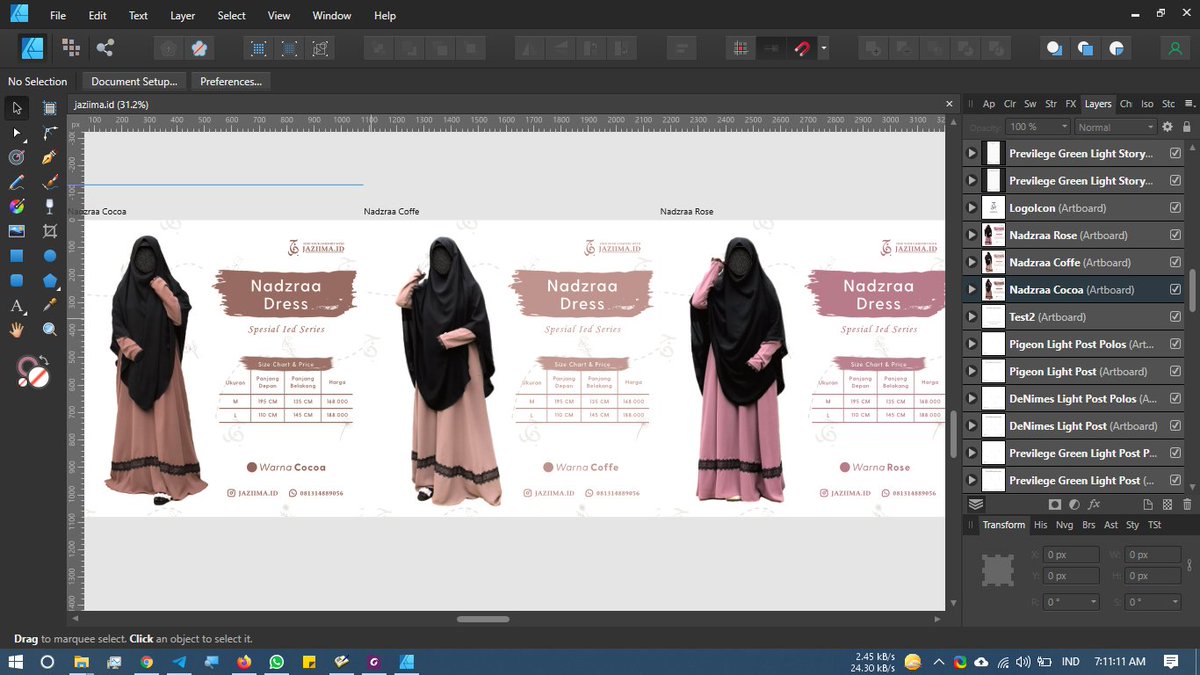Select the Corner tool
1200x675 pixels.
tap(50, 132)
